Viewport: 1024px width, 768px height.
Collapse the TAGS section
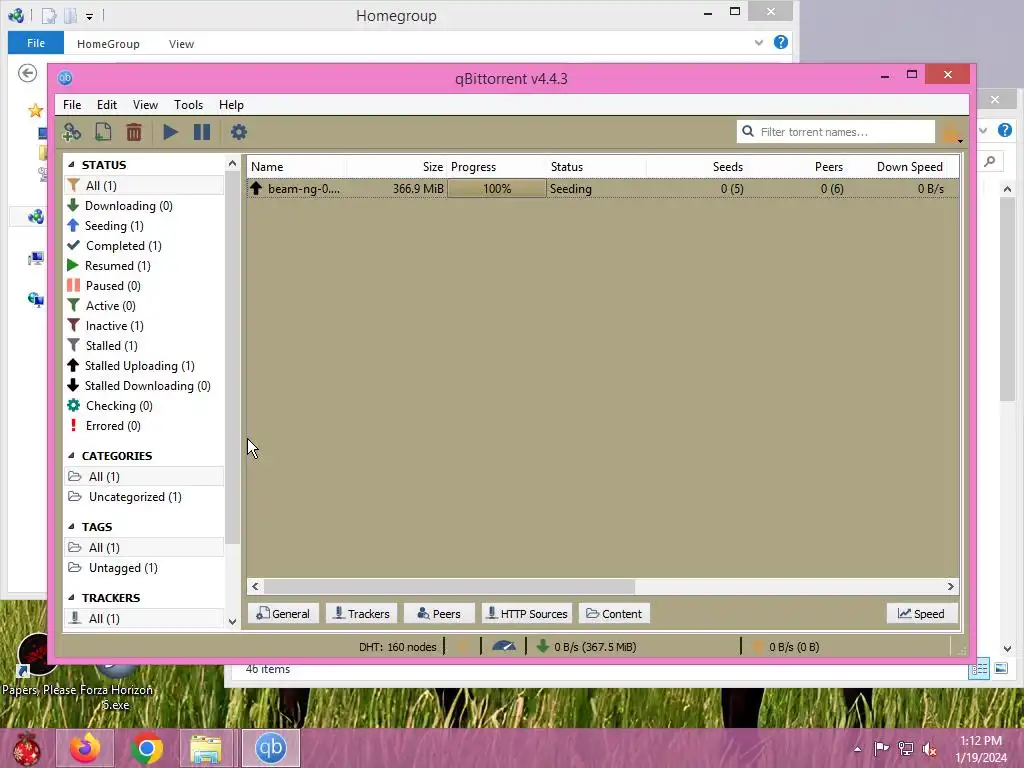coord(71,526)
